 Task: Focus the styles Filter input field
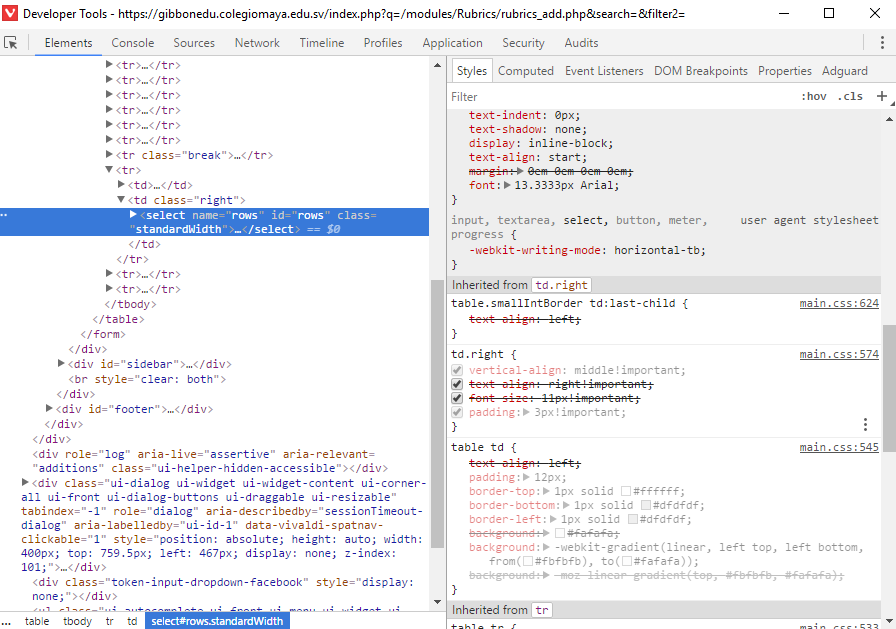(x=622, y=97)
